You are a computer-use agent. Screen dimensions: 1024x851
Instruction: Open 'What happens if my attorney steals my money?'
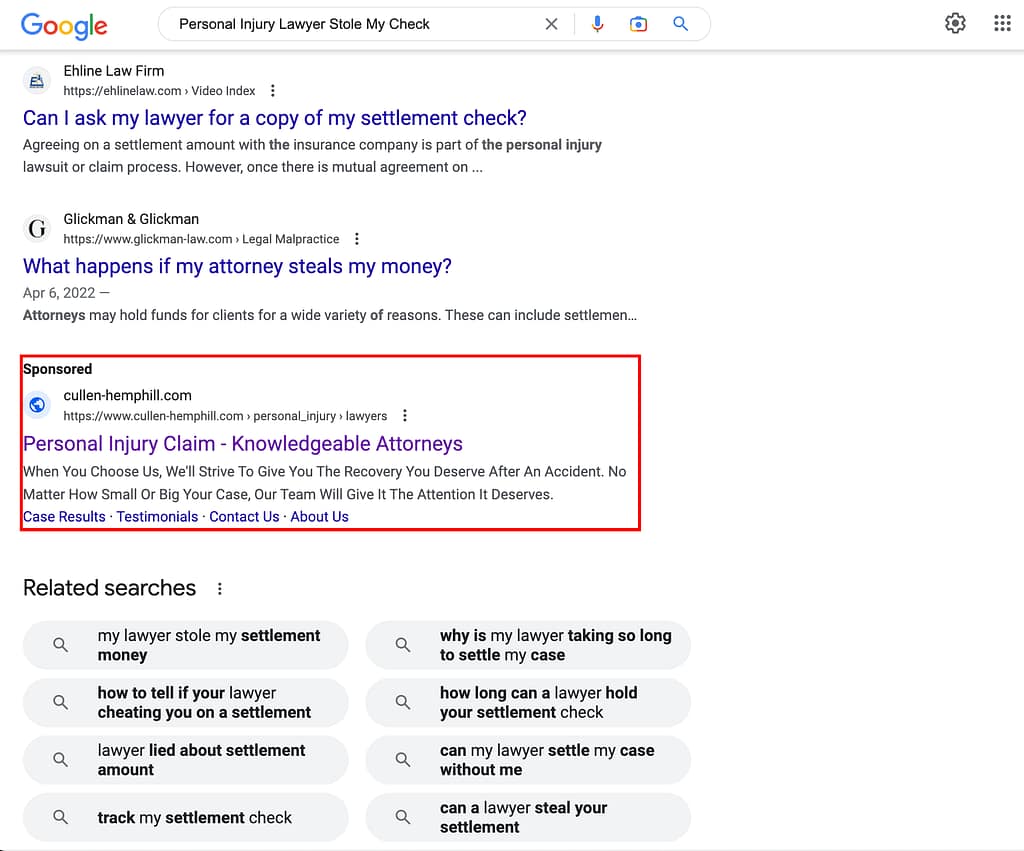click(x=237, y=266)
